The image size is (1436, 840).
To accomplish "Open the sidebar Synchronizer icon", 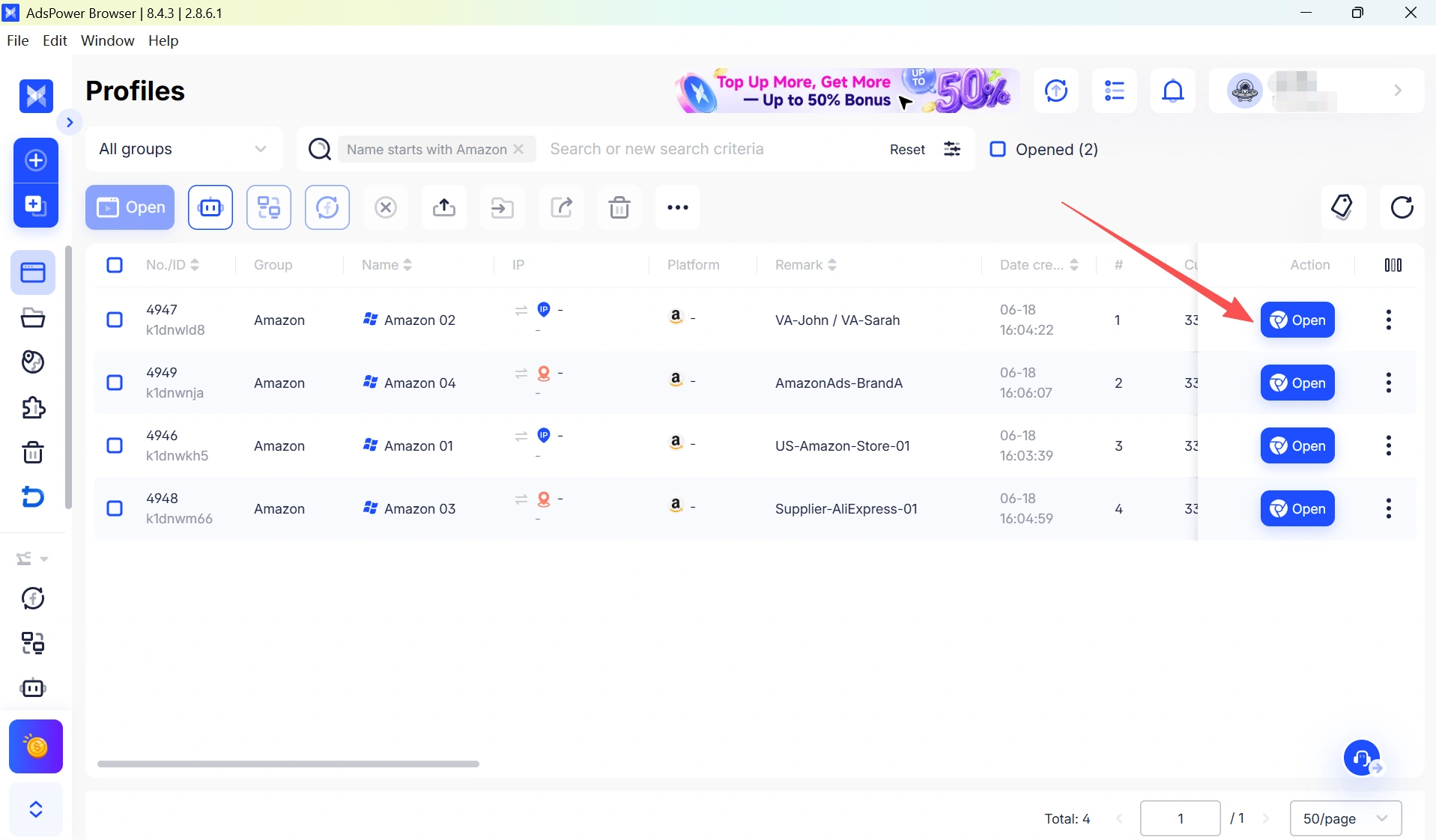I will pos(33,643).
